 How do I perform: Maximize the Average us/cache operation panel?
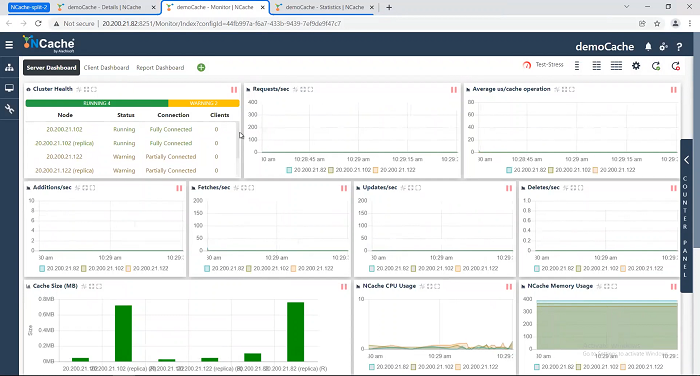[x=572, y=89]
